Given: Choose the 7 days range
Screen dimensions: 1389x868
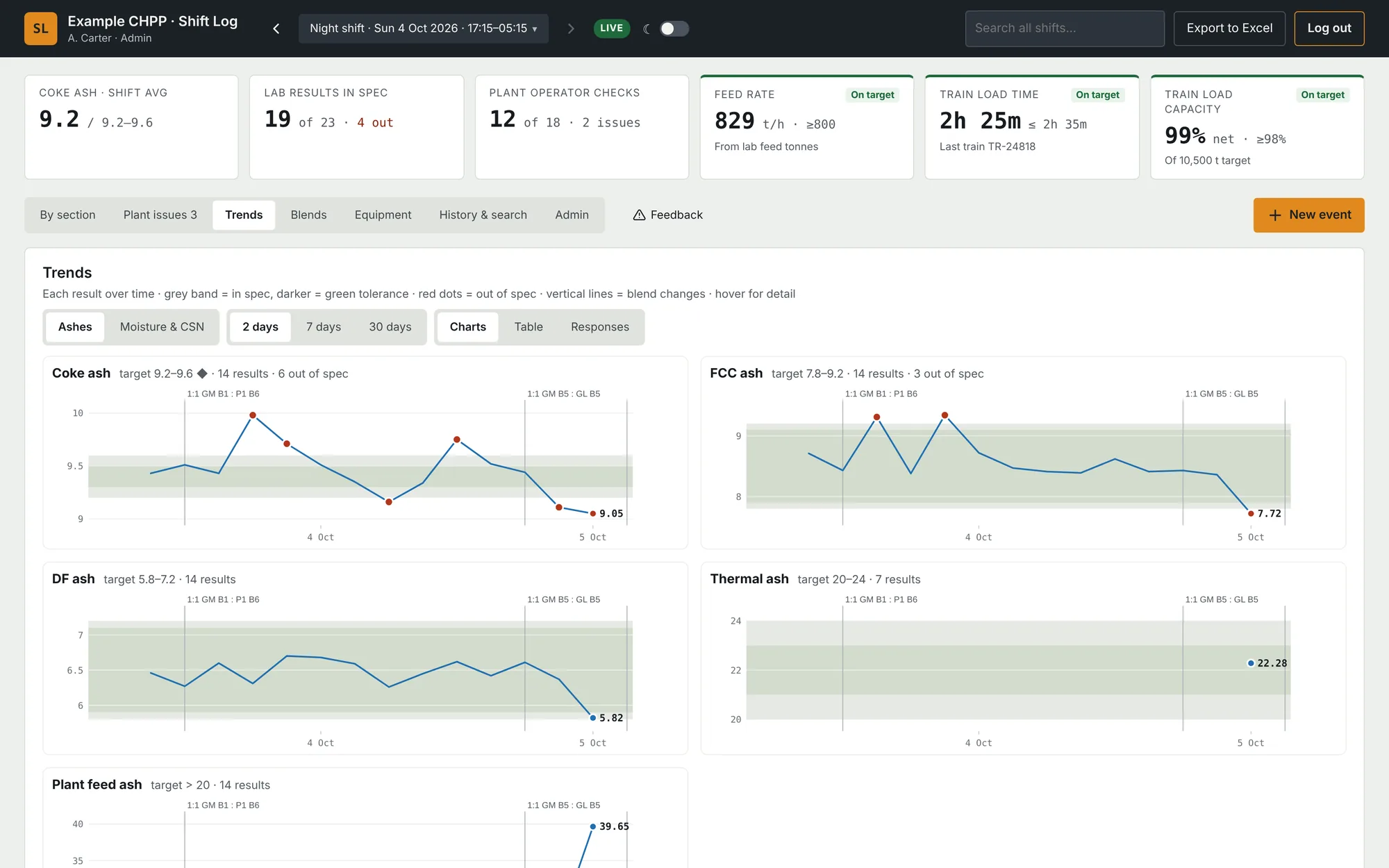Looking at the screenshot, I should pos(324,327).
